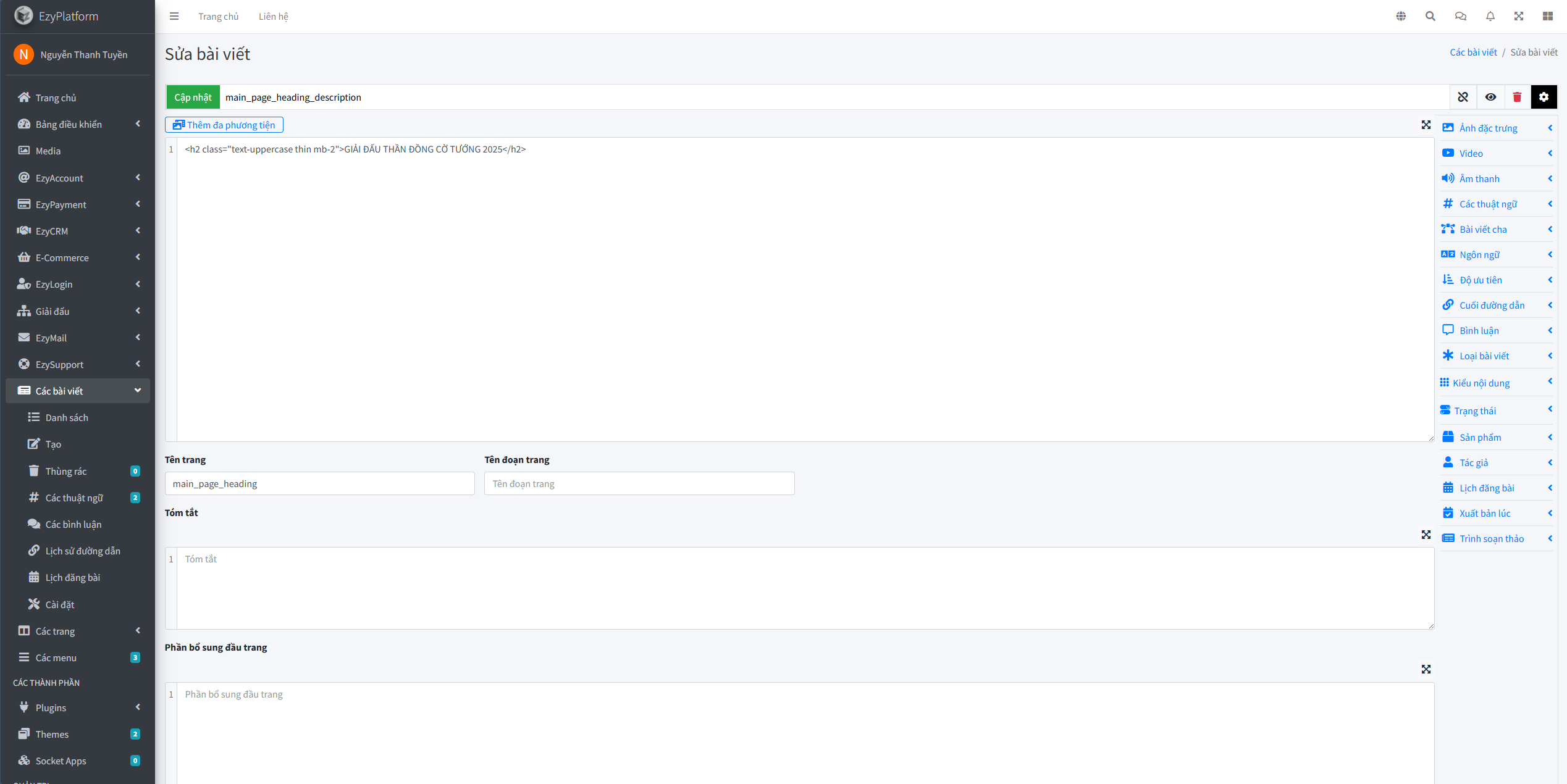Toggle post preview with eye icon
Viewport: 1567px width, 784px height.
tap(1490, 97)
